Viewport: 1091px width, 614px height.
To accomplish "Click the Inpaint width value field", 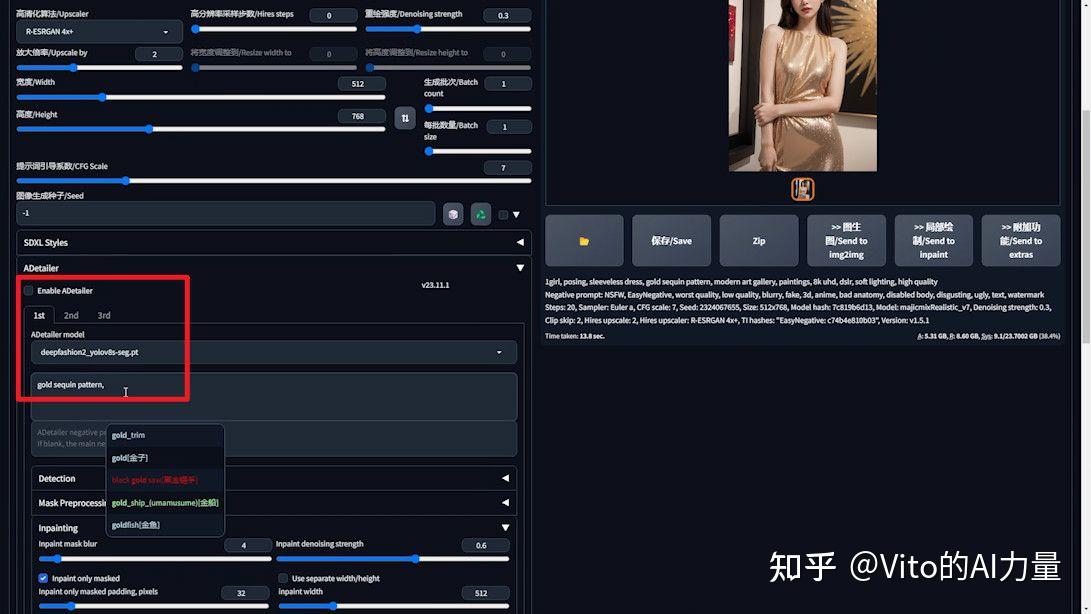I will click(x=486, y=593).
